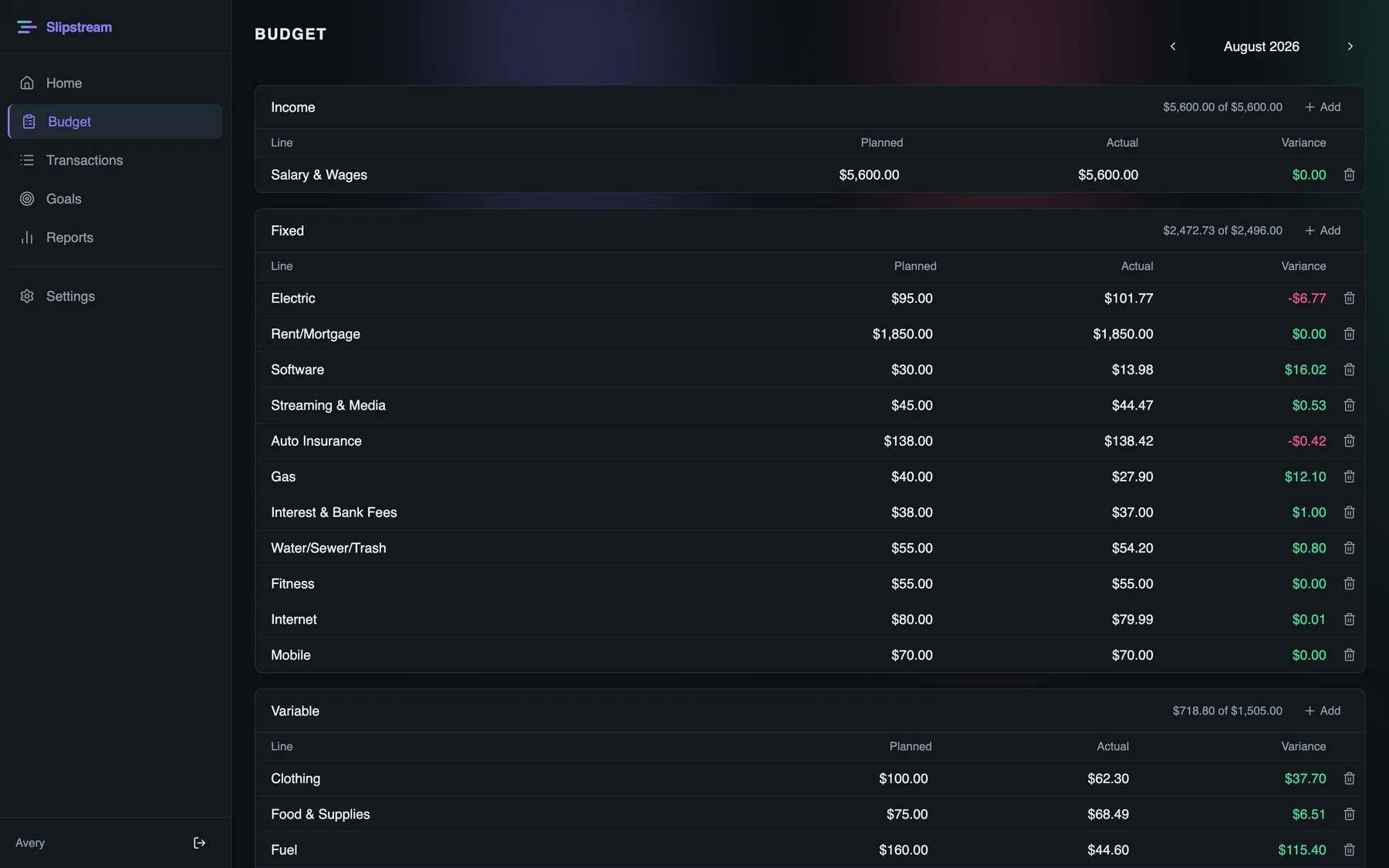Delete the Clothing budget line

(1349, 778)
